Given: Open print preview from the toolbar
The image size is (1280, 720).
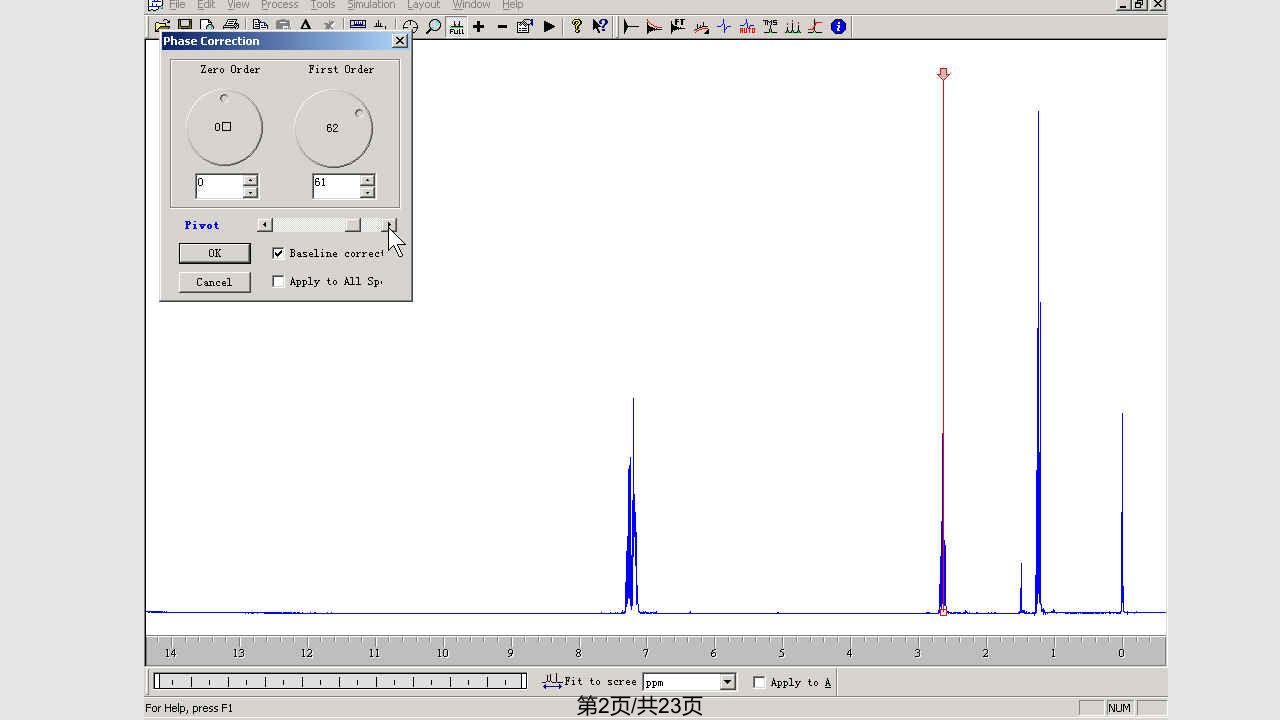Looking at the screenshot, I should [x=207, y=26].
